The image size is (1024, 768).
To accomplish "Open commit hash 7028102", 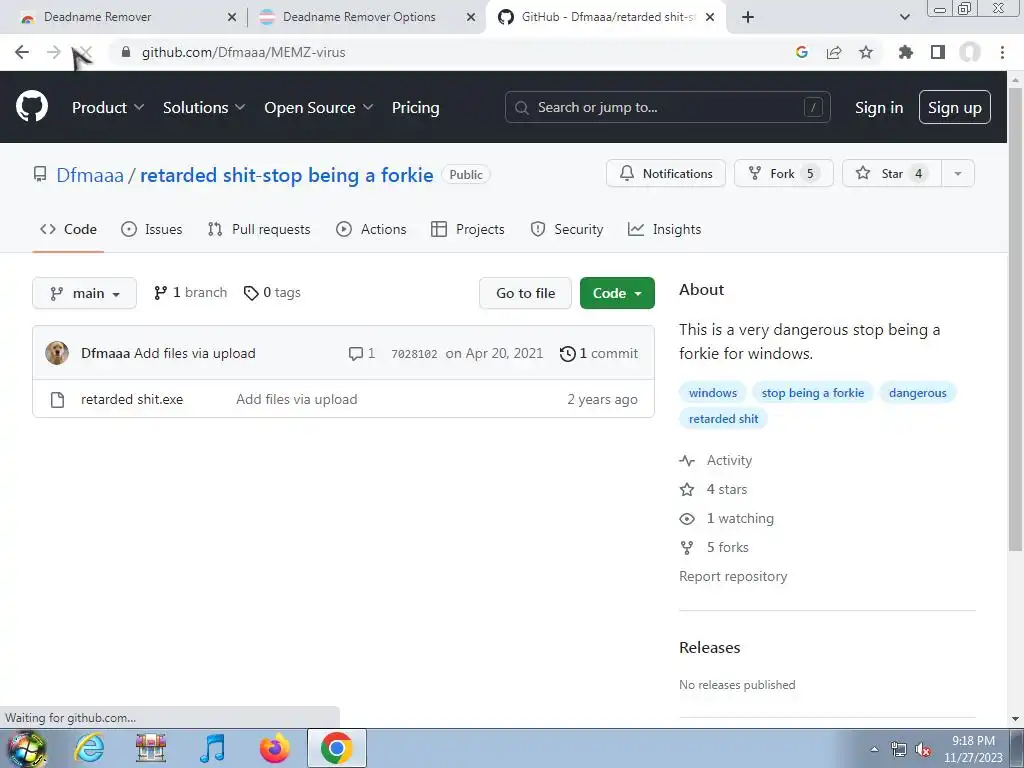I will [414, 354].
